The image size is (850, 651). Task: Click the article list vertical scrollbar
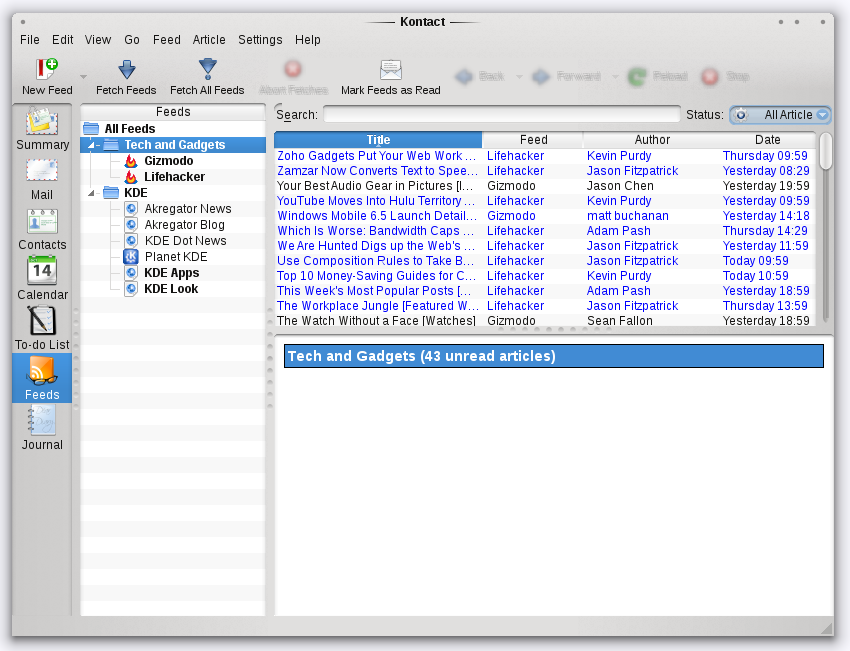pos(825,152)
